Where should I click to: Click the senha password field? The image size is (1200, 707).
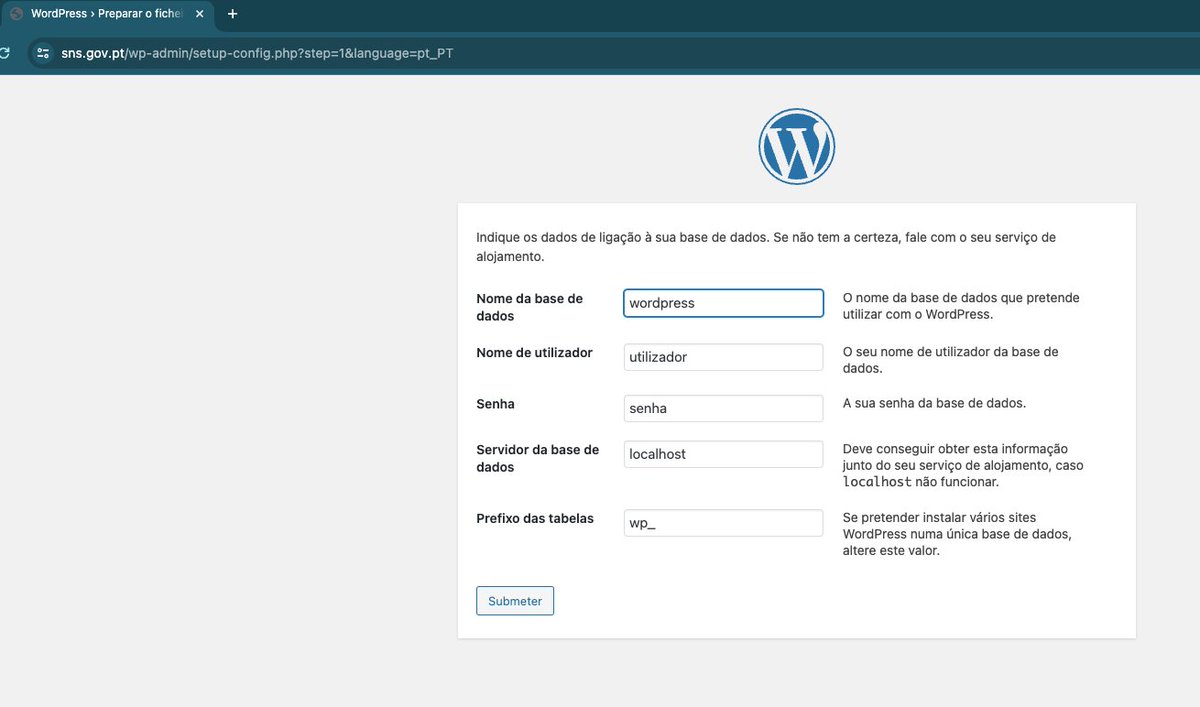723,408
